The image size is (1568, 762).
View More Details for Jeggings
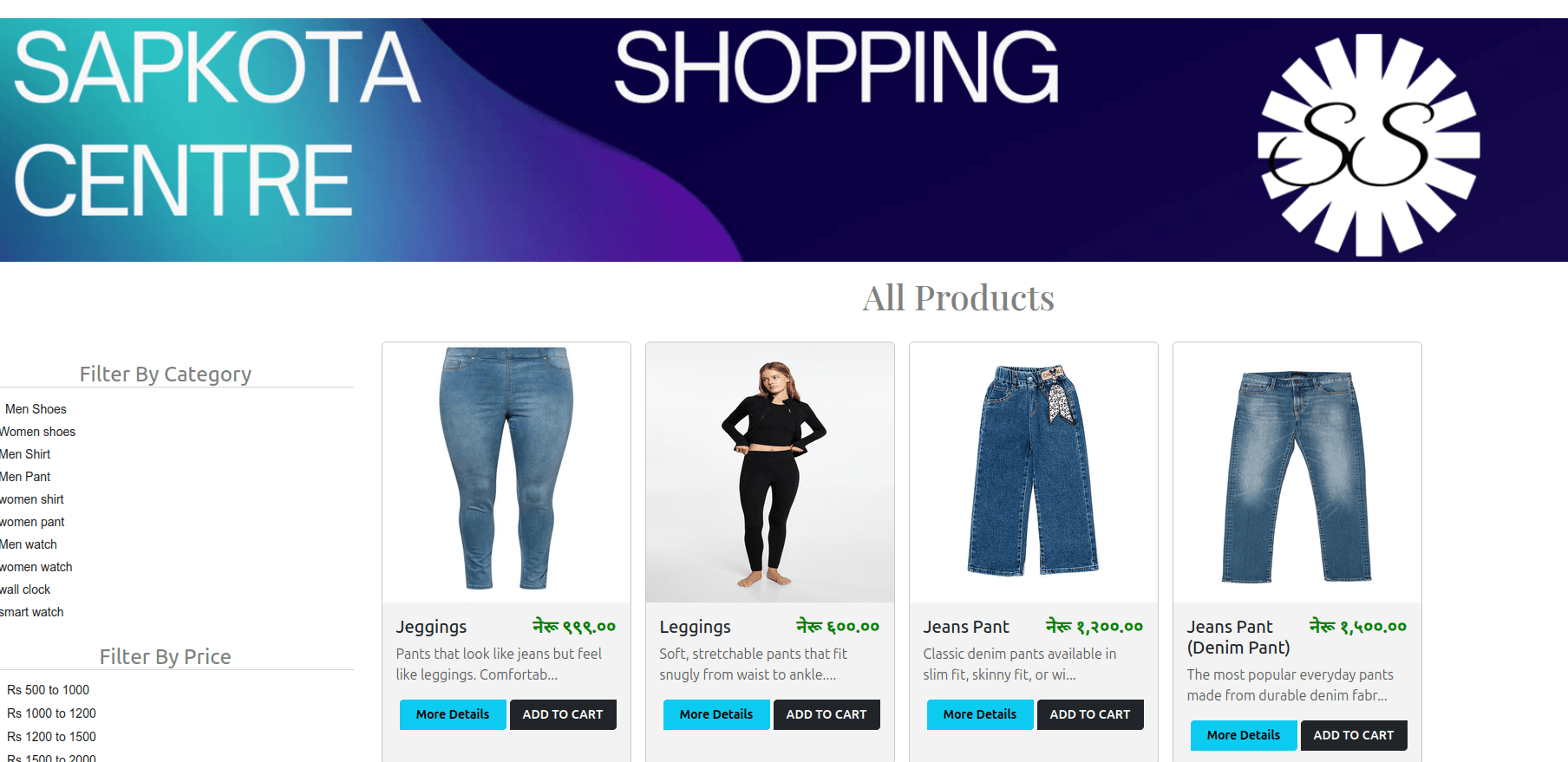tap(453, 714)
